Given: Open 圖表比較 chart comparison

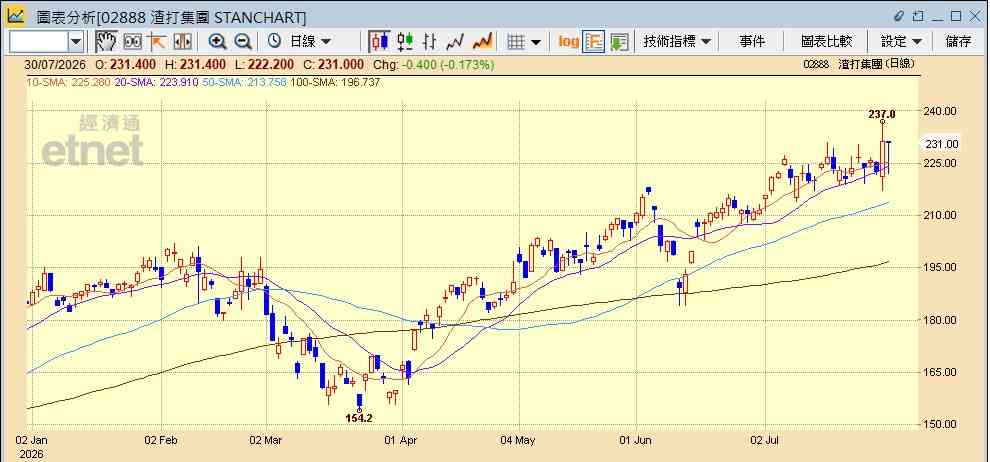Looking at the screenshot, I should [826, 42].
